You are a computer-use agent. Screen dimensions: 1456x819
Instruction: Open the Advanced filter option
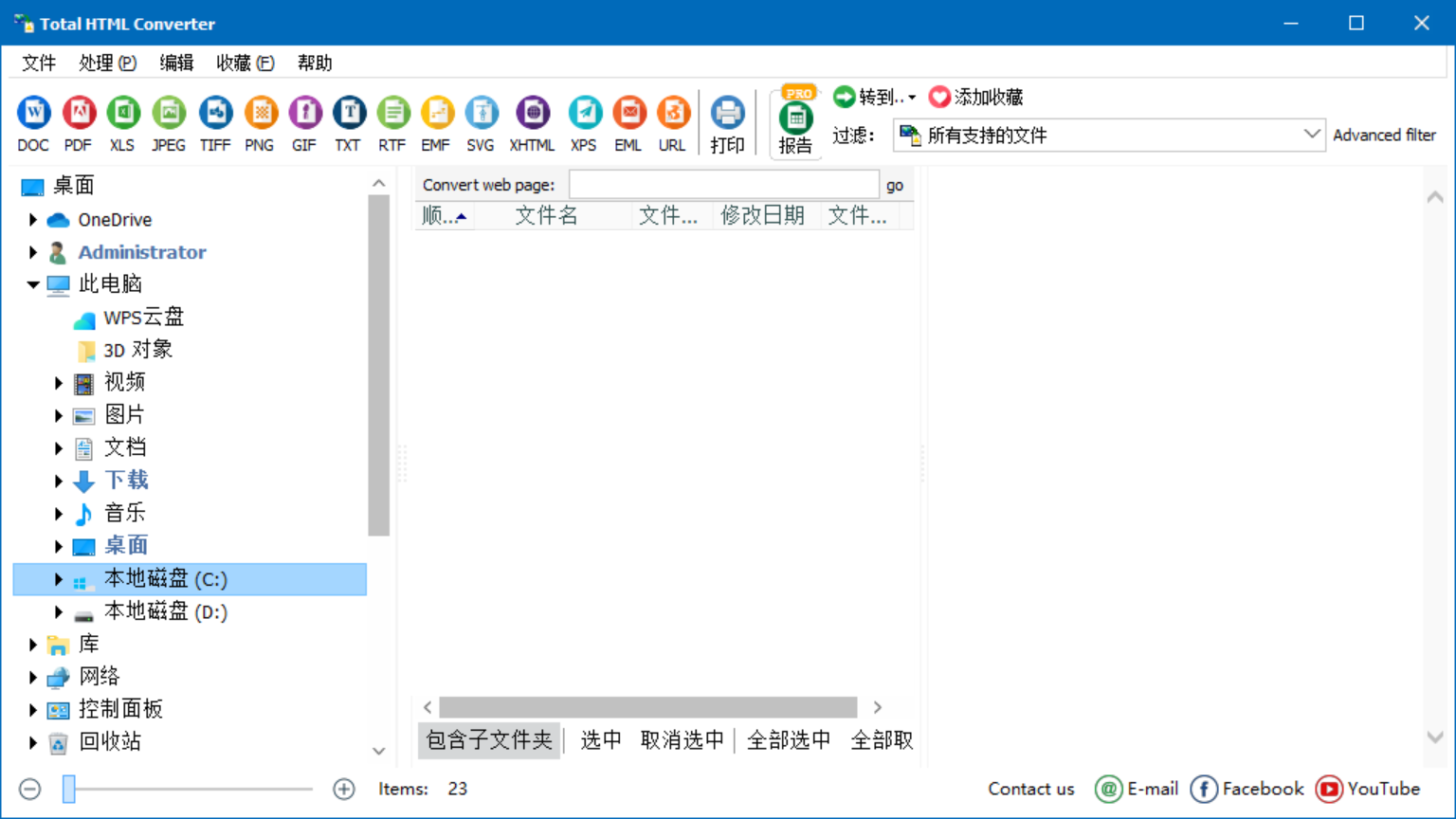click(1384, 135)
